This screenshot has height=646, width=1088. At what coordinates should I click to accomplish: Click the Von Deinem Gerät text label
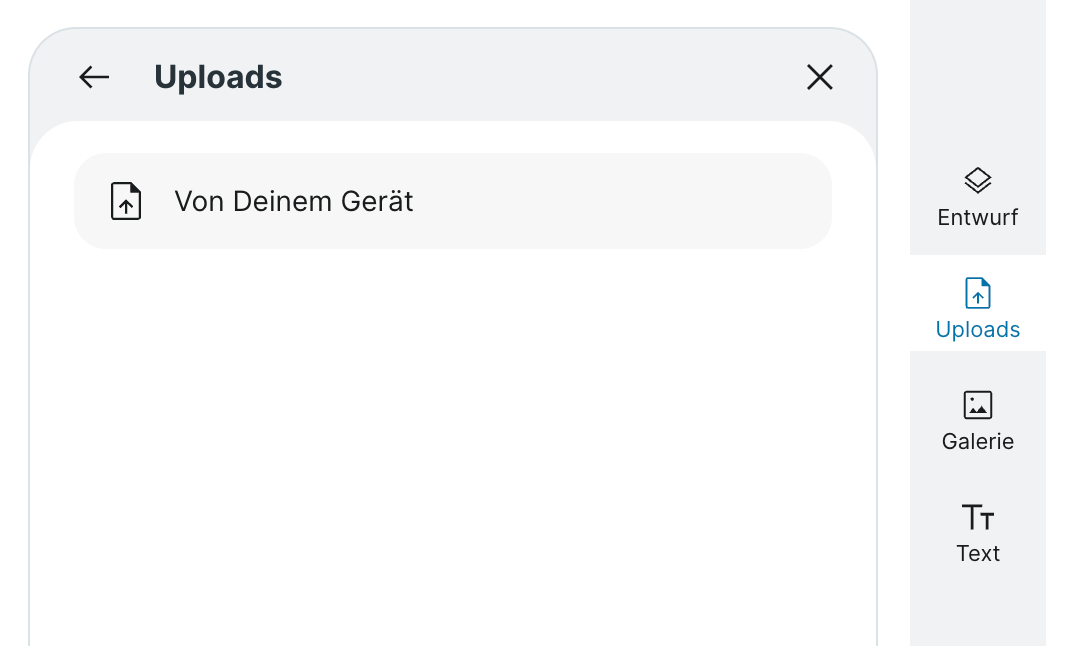pyautogui.click(x=294, y=201)
